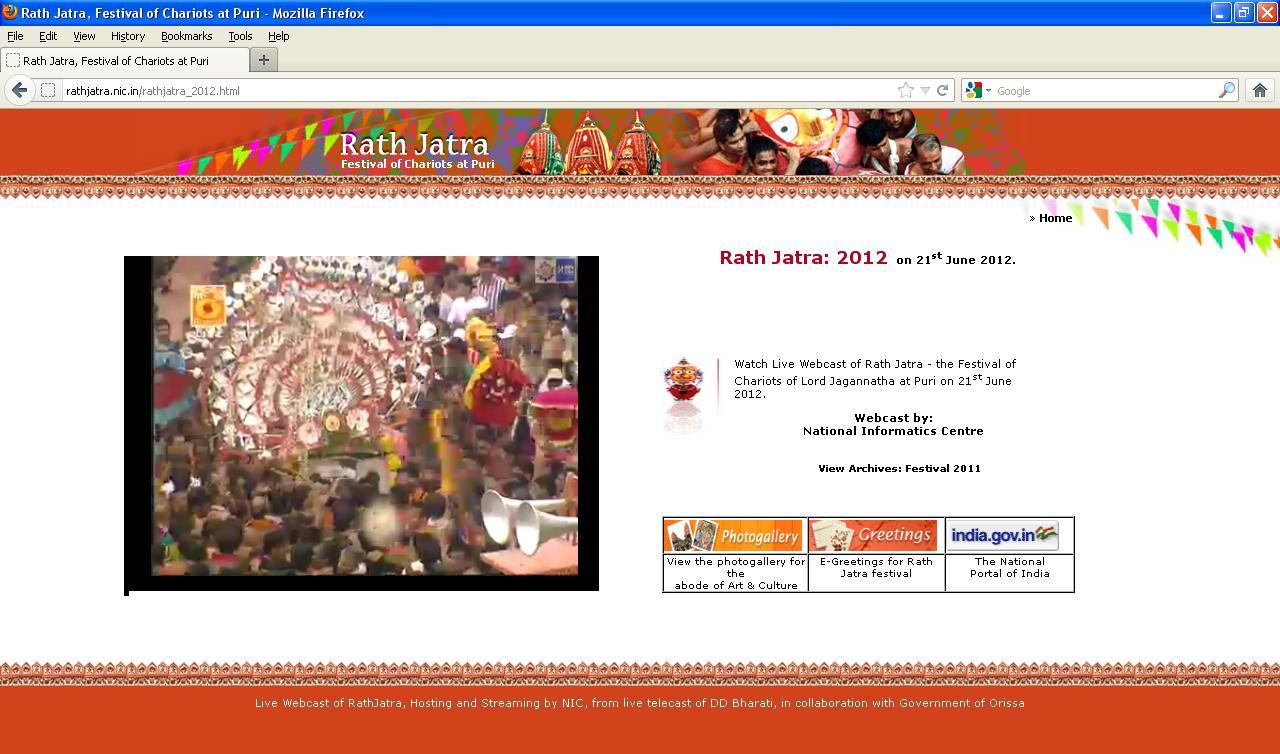Click the Firefox icon in the title bar

coord(10,12)
